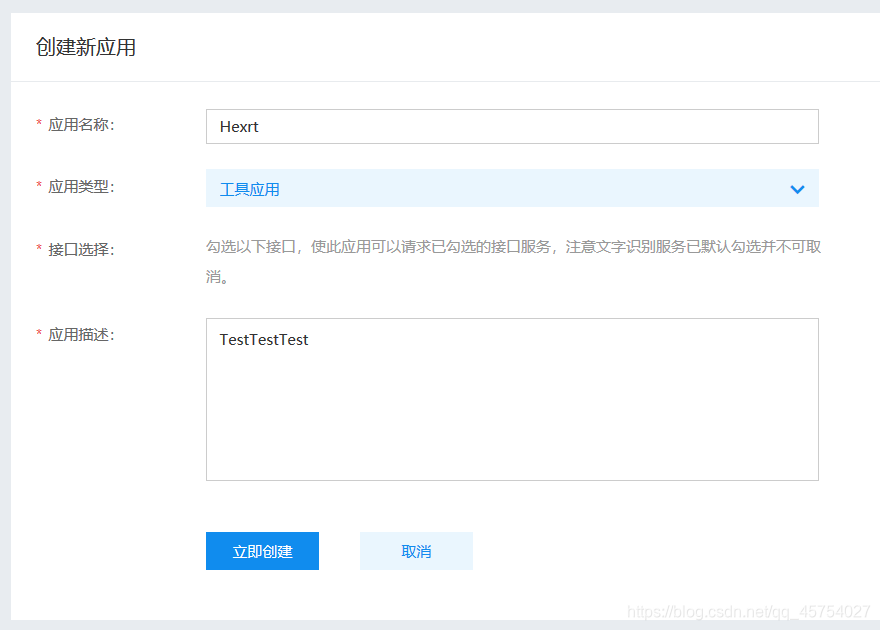Click the 应用类型 label
880x630 pixels.
[x=81, y=187]
